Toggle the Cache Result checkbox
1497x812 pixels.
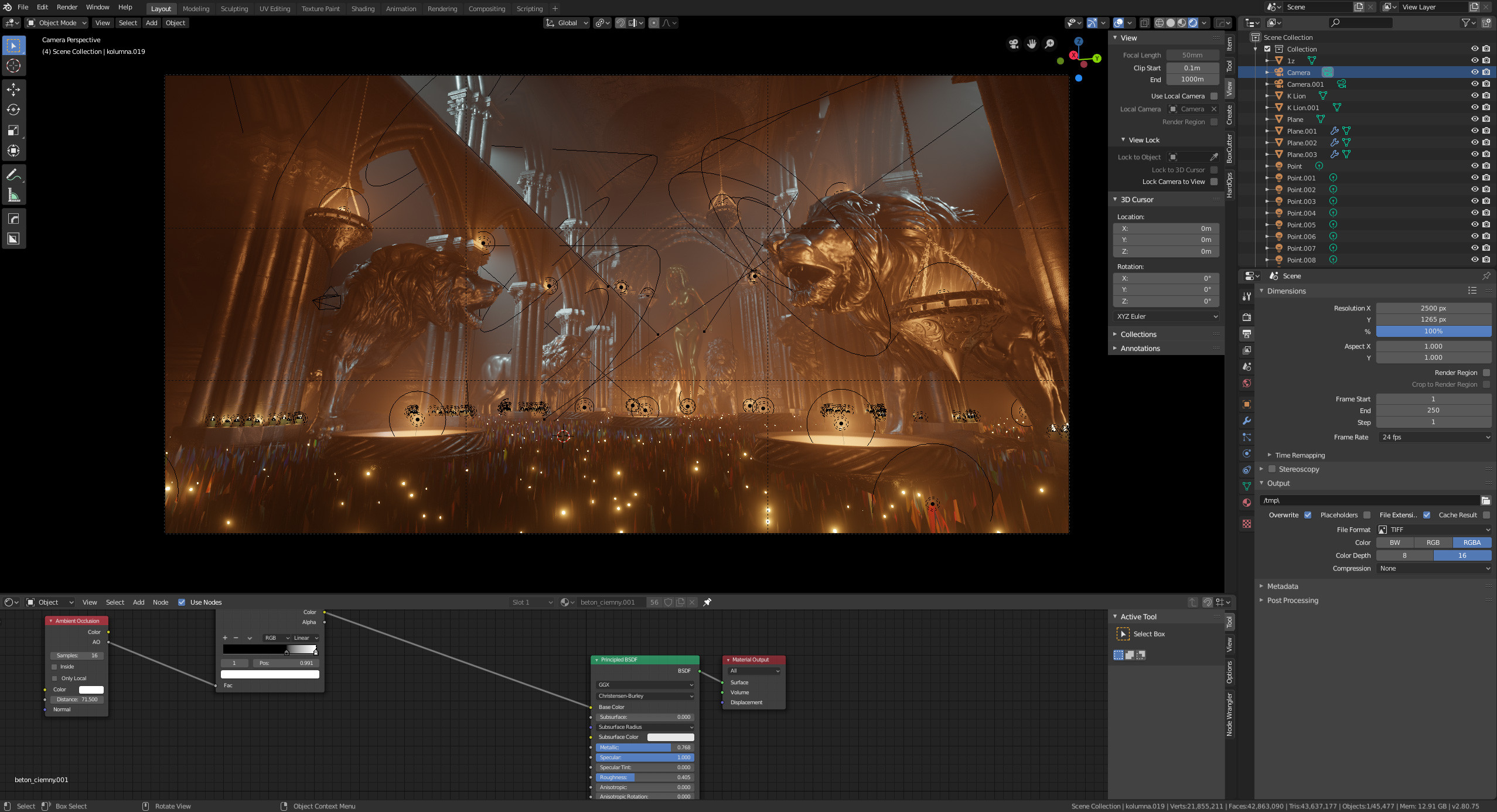(x=1486, y=515)
